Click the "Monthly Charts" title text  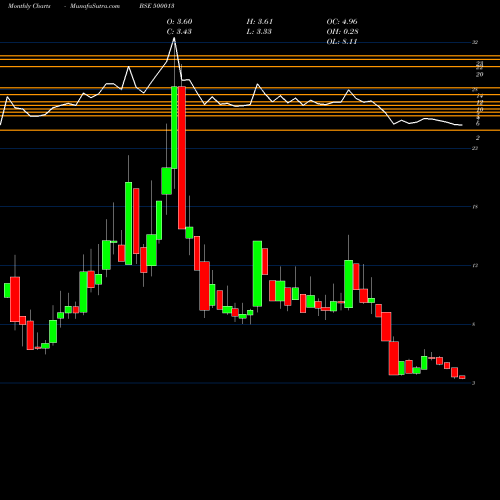[29, 6]
